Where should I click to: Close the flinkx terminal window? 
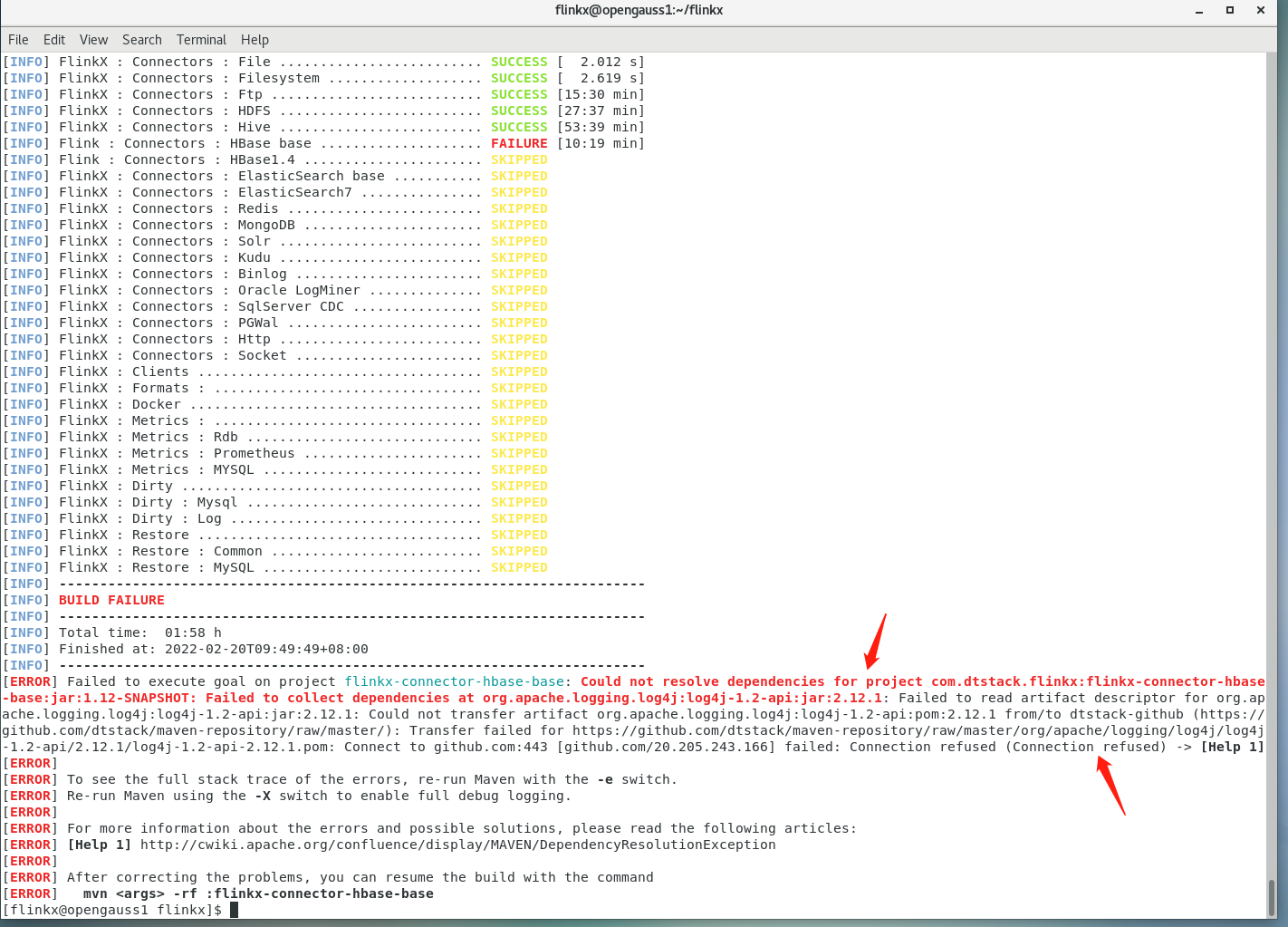click(1260, 11)
